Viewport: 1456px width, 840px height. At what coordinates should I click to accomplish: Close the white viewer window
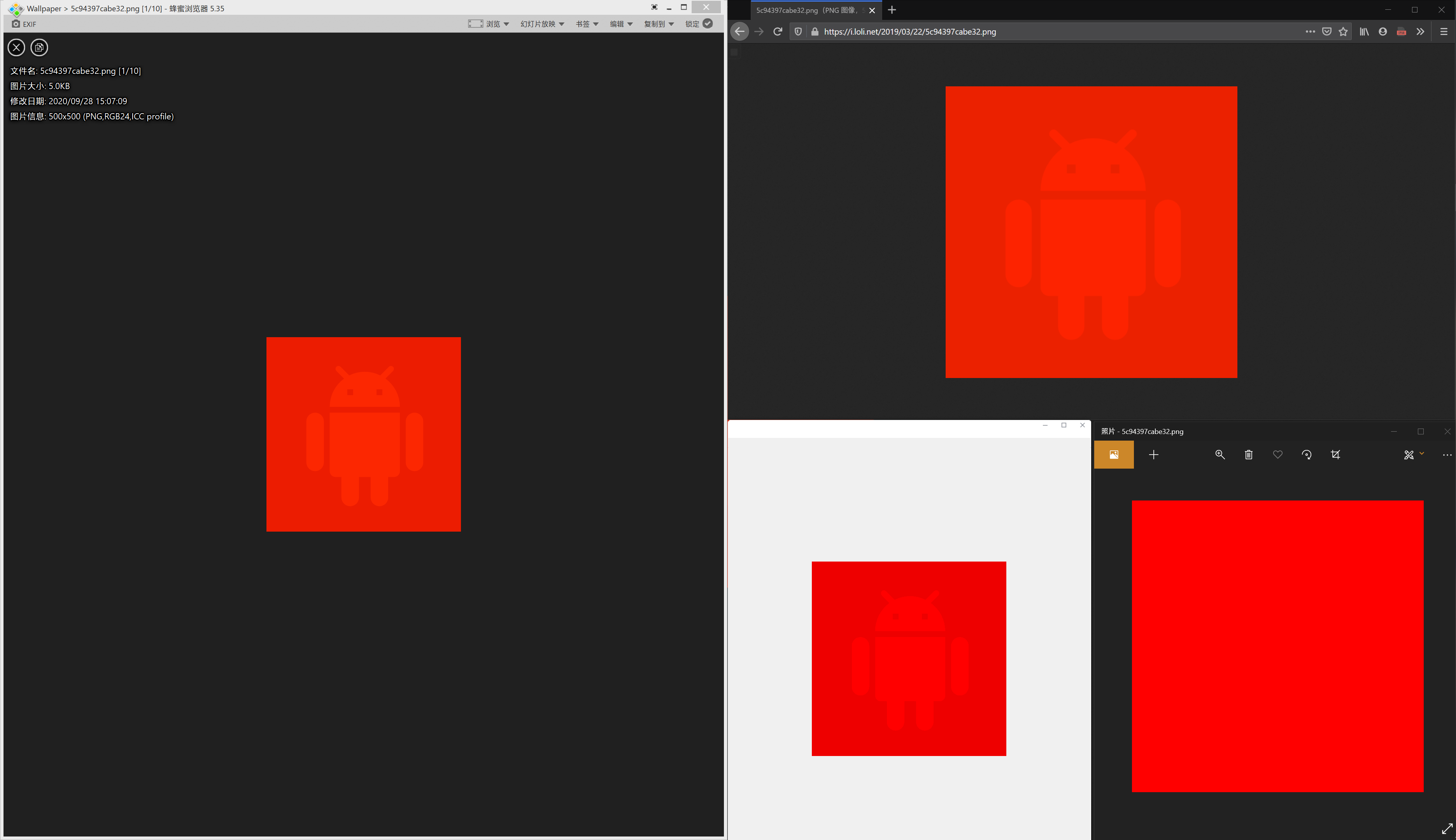[x=1082, y=425]
